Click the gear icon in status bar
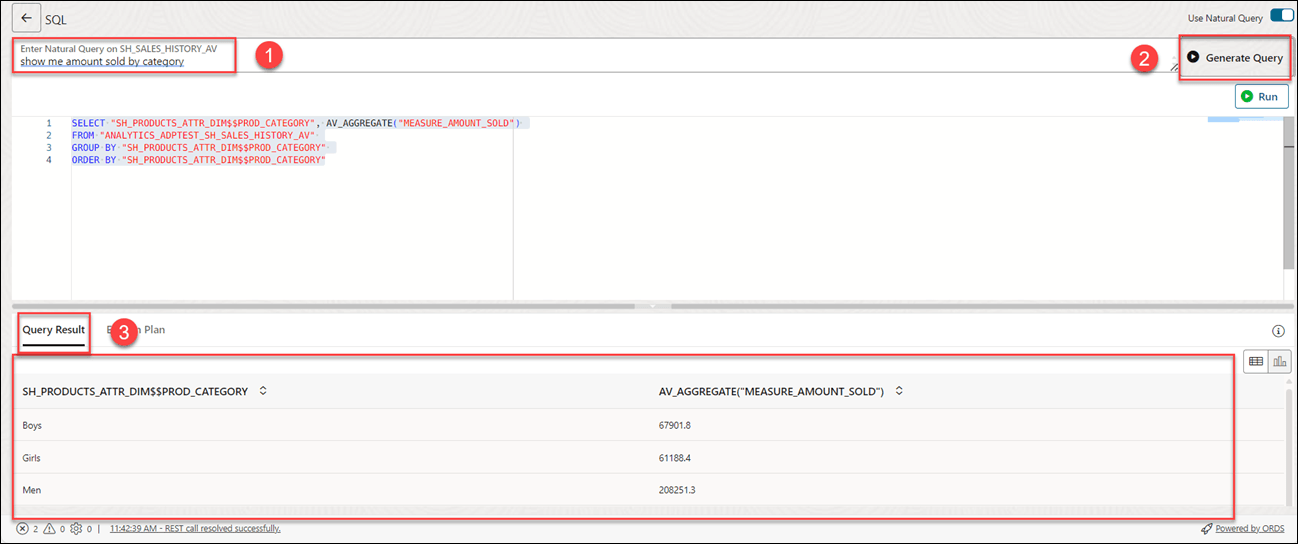 click(75, 528)
